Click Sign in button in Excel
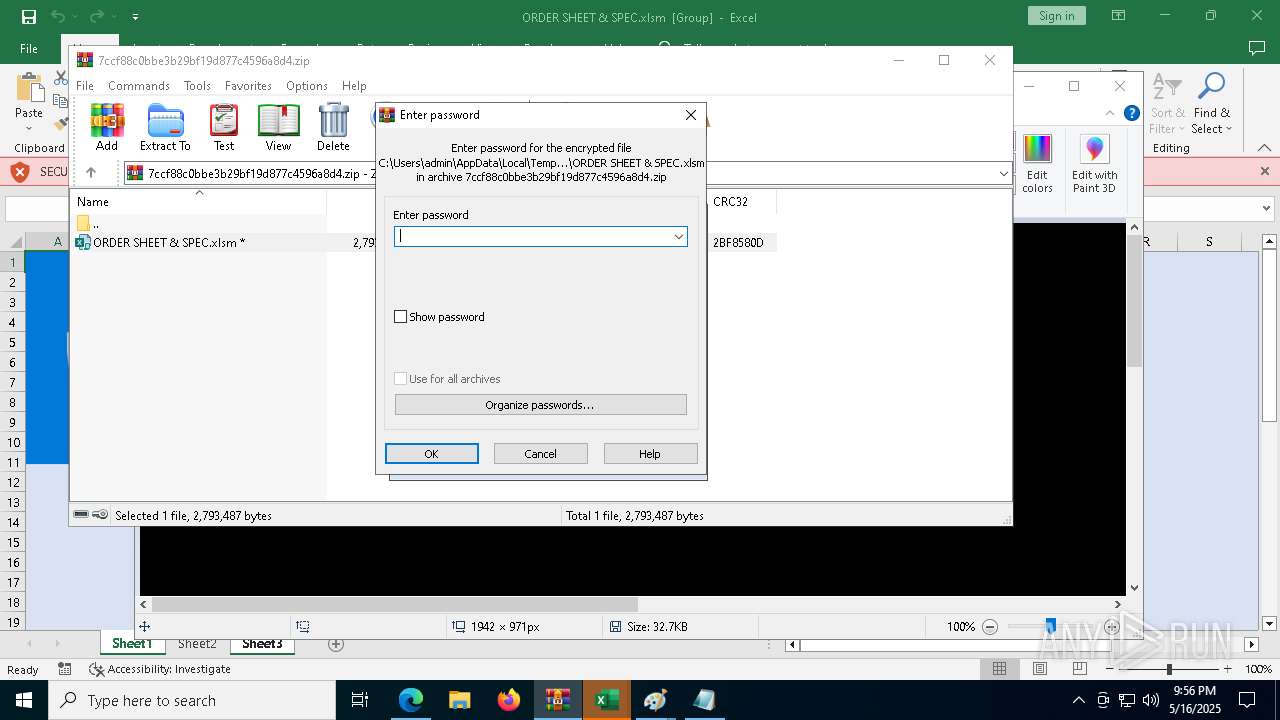 point(1056,16)
